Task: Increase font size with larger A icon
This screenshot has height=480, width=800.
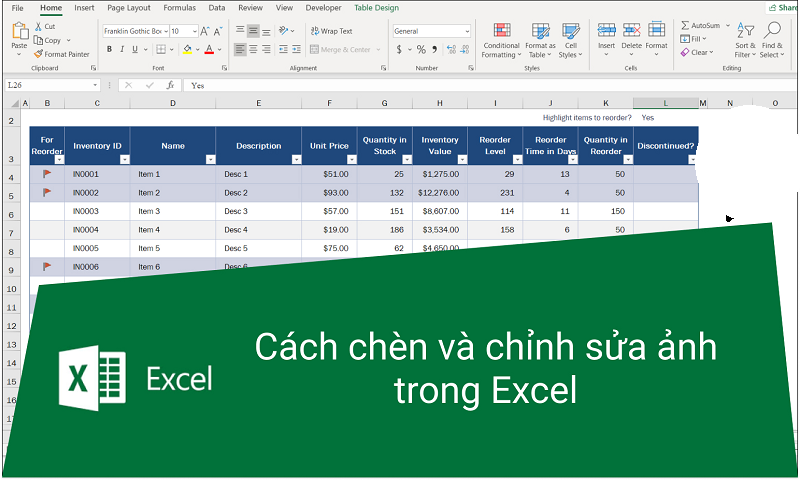Action: pyautogui.click(x=205, y=32)
